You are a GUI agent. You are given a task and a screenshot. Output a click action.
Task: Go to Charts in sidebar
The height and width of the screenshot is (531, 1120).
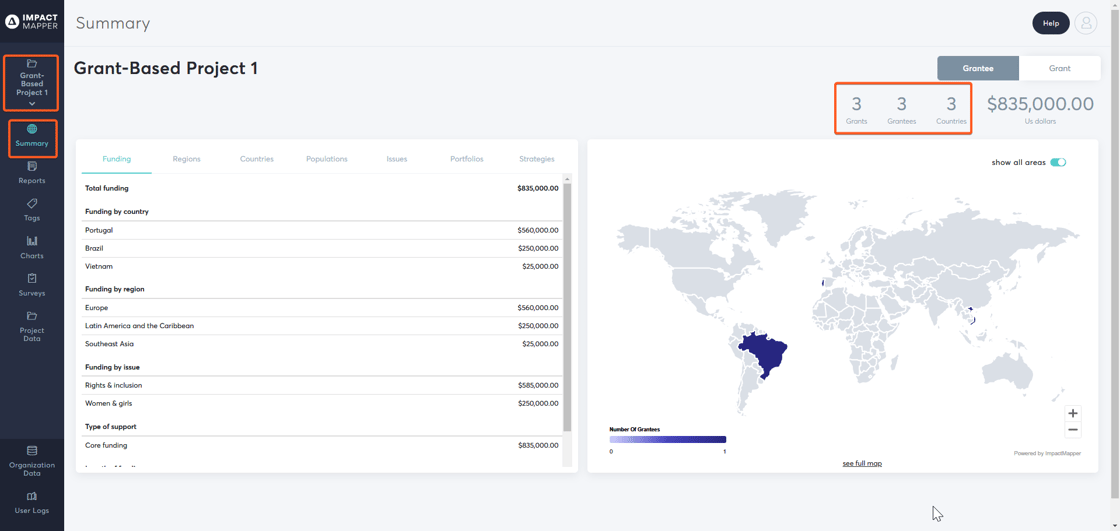32,247
